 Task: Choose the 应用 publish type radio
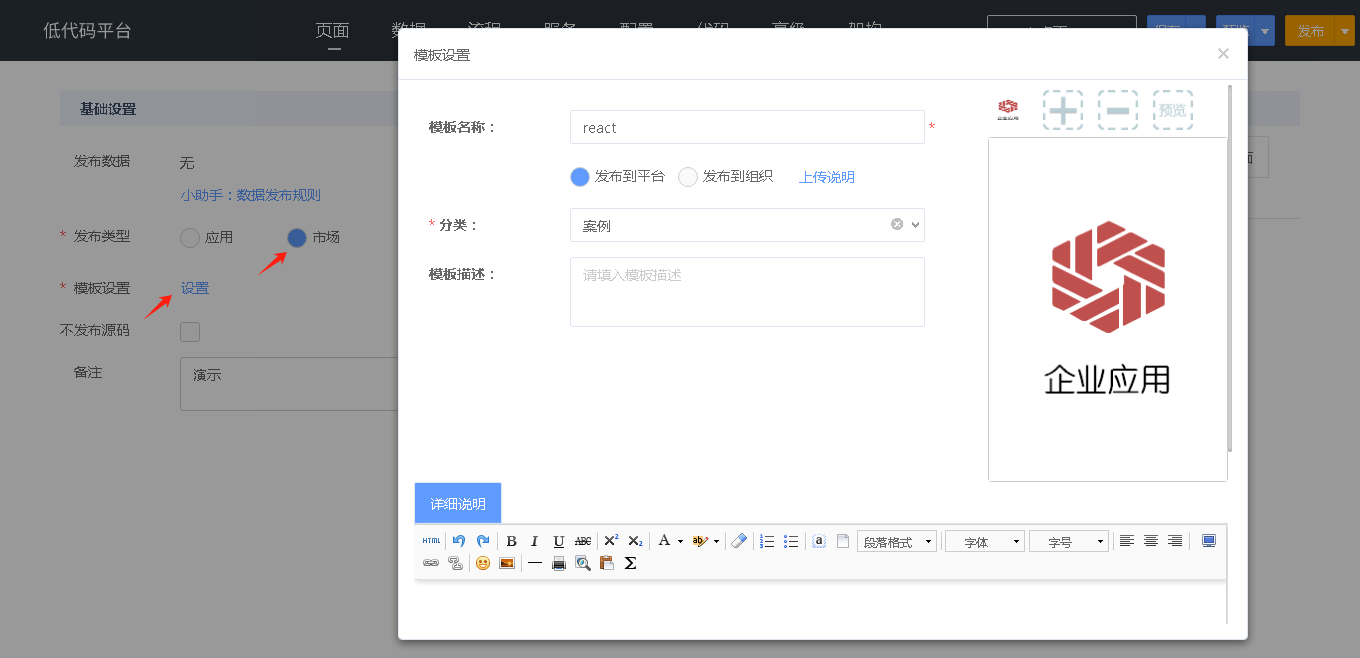pyautogui.click(x=190, y=238)
